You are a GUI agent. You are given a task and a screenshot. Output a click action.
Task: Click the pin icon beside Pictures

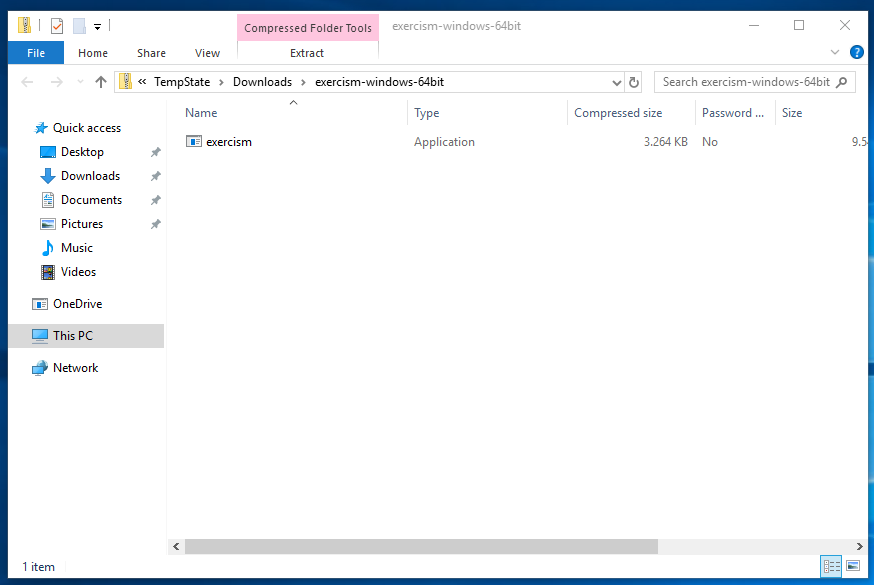tap(156, 224)
